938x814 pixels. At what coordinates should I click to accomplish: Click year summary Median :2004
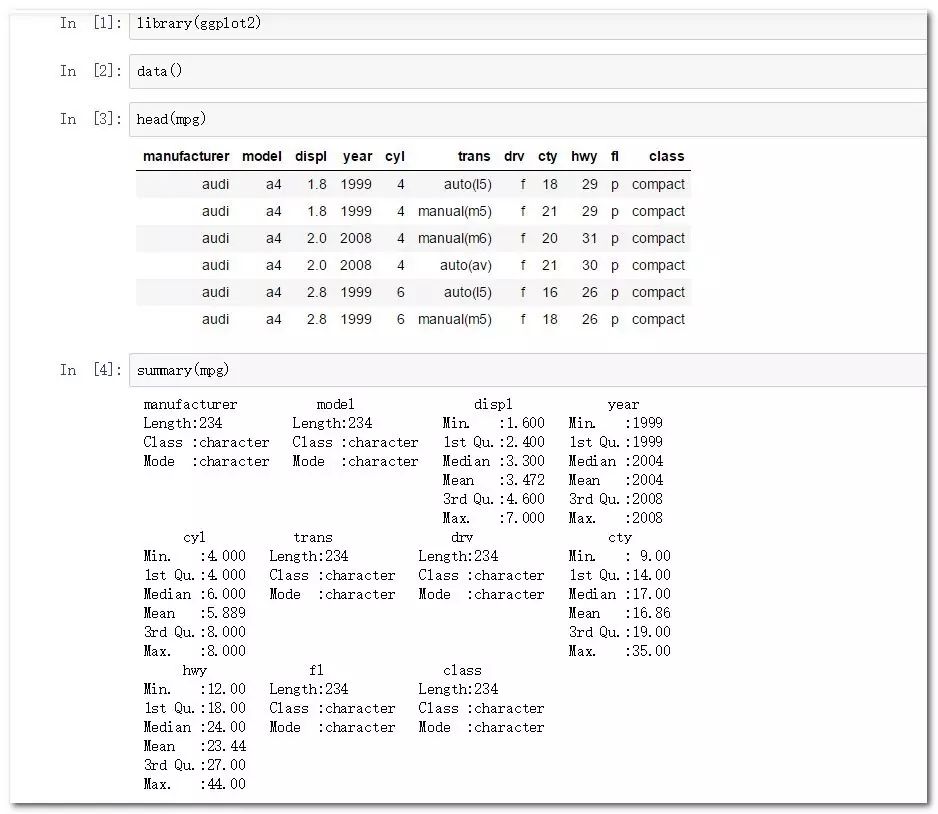[616, 461]
